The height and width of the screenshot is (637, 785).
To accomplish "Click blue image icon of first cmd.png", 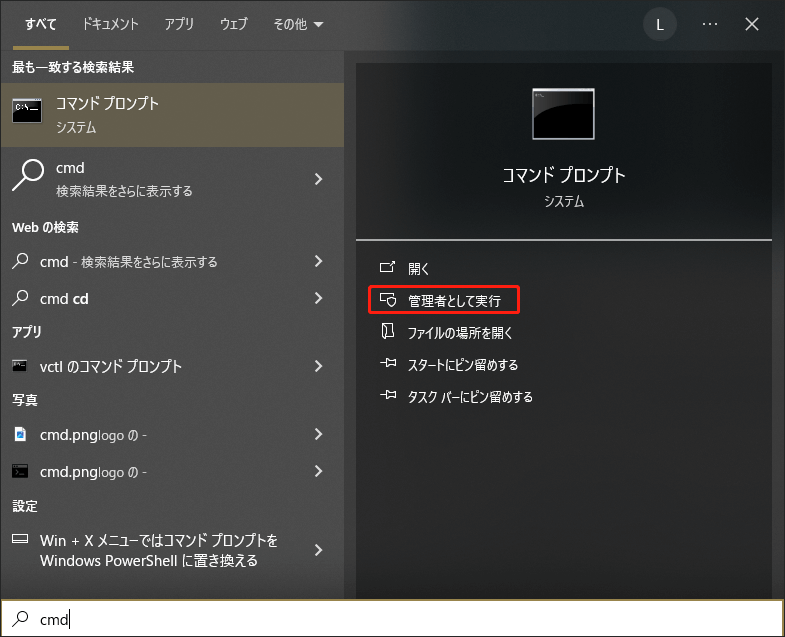I will 20,434.
